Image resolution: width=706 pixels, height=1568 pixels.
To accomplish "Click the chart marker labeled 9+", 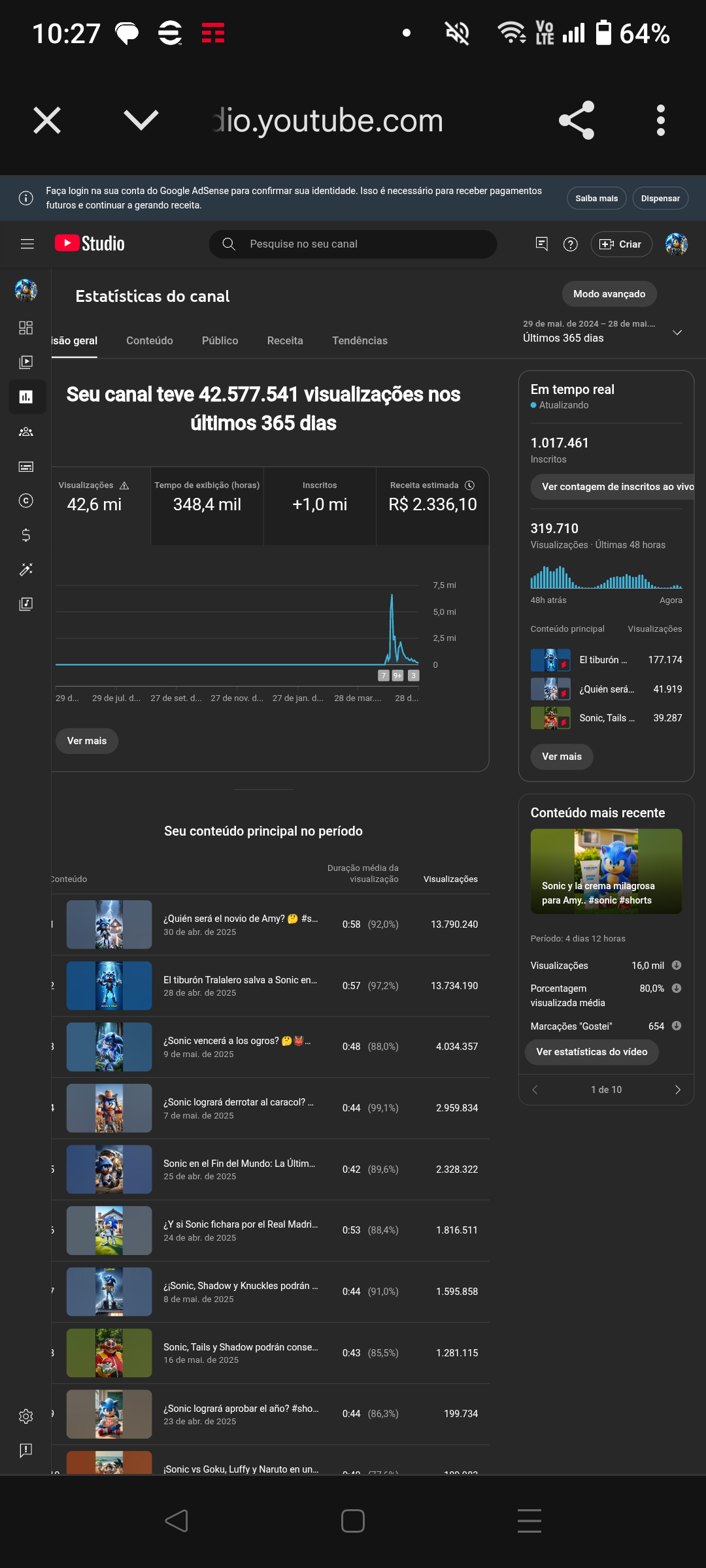I will click(x=397, y=676).
